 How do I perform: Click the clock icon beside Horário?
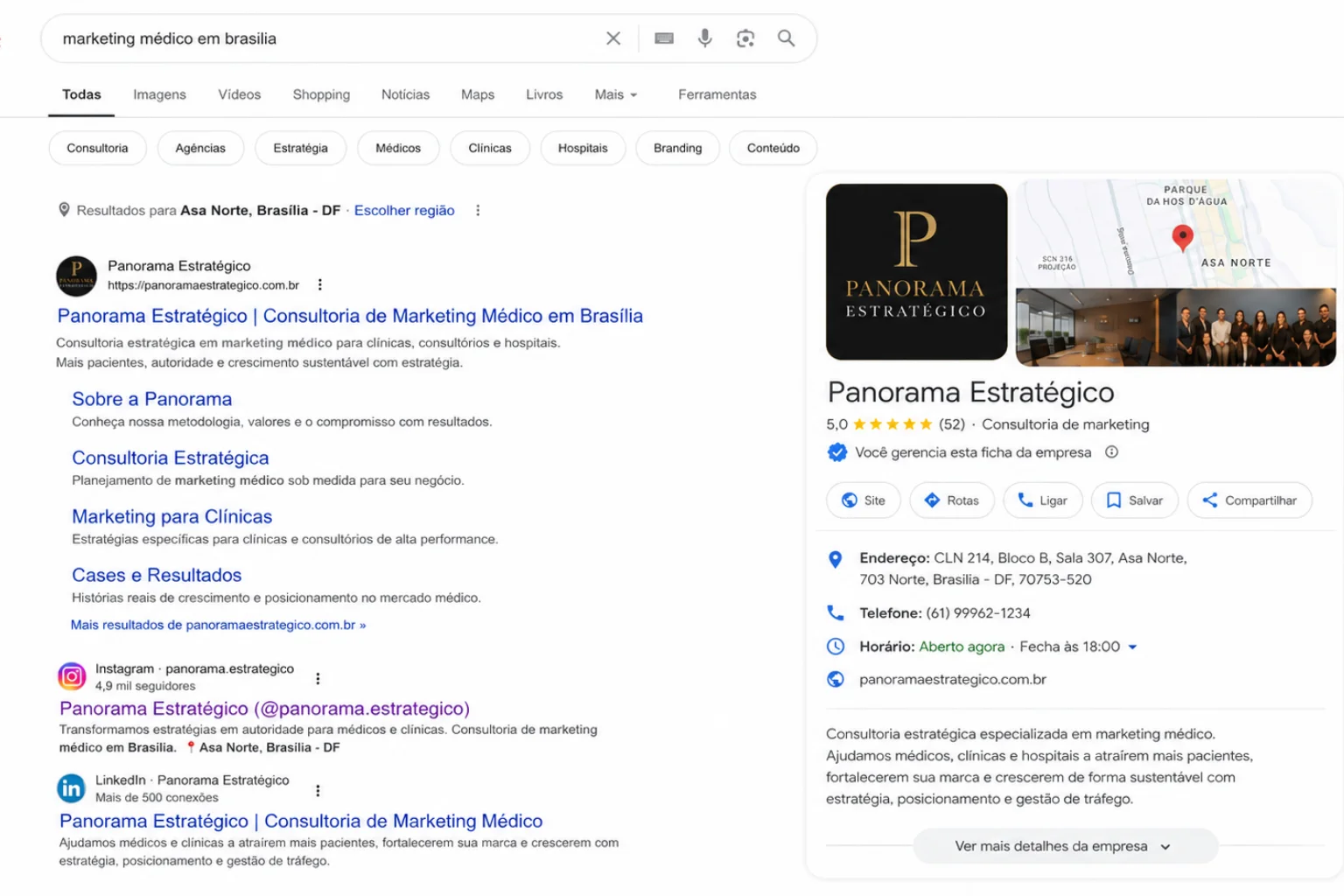836,647
